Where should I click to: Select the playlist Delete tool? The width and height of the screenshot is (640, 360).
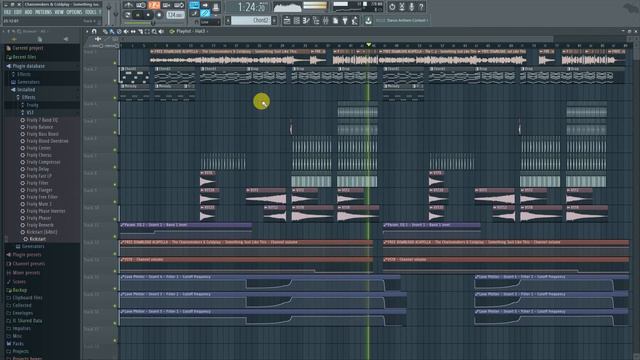click(x=119, y=31)
